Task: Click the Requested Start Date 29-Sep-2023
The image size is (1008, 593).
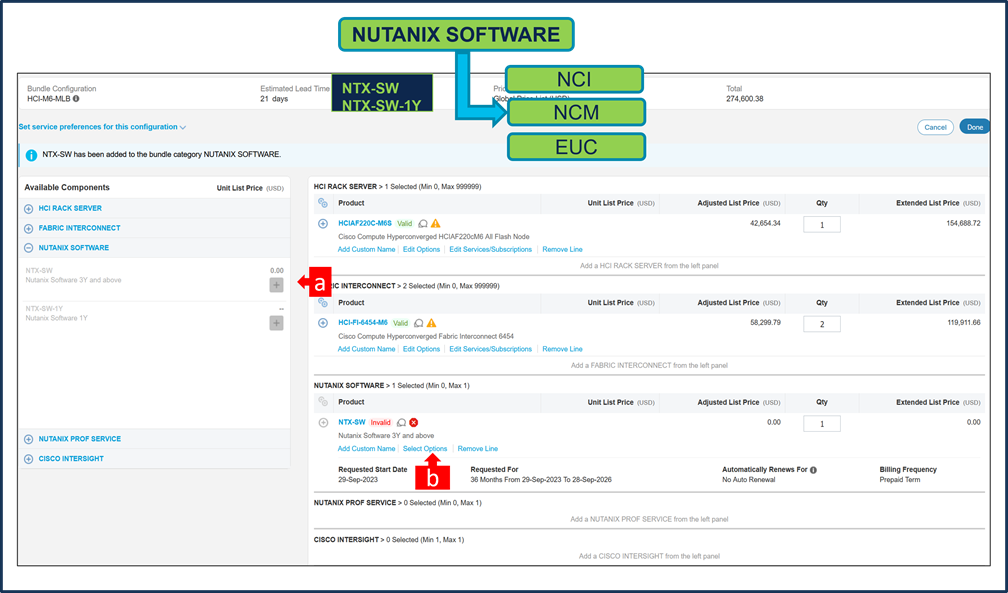Action: pos(358,480)
